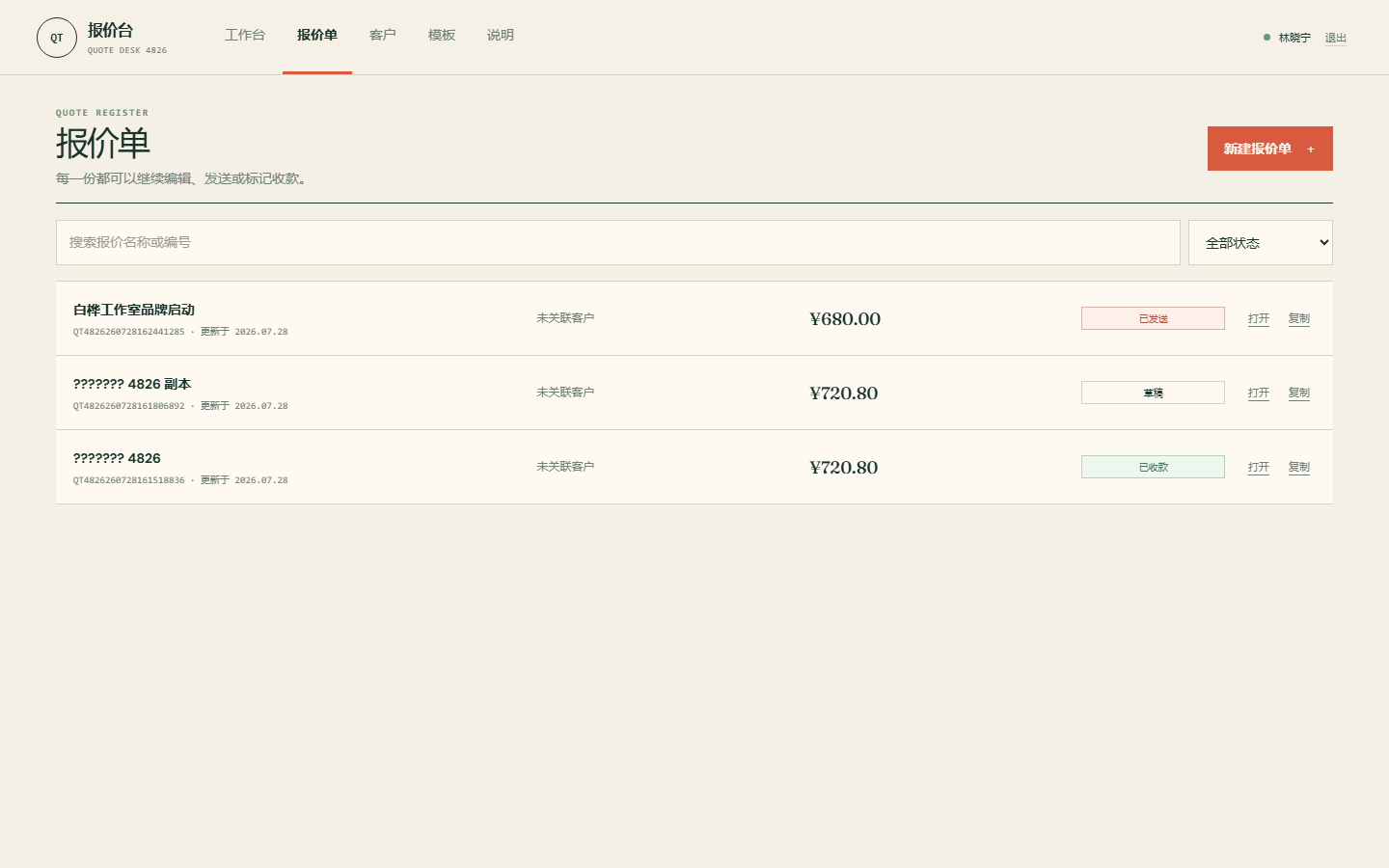Click 打开 on the 已收款 quote row
This screenshot has height=868, width=1389.
point(1259,467)
